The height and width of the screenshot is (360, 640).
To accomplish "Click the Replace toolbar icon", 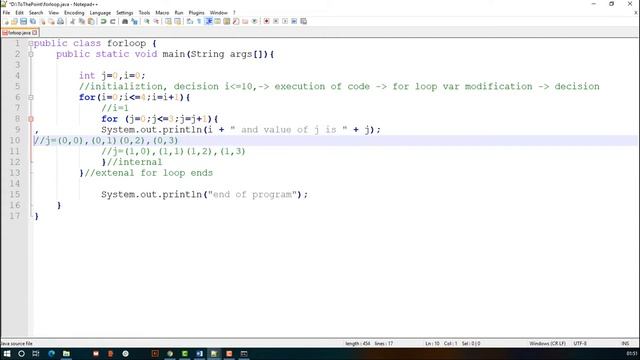I will [x=134, y=21].
